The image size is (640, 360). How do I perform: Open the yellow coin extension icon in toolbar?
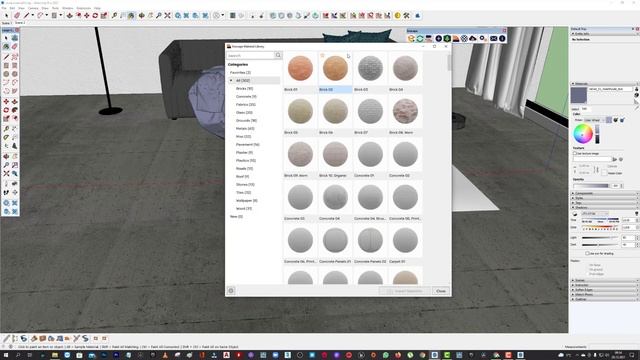[398, 16]
